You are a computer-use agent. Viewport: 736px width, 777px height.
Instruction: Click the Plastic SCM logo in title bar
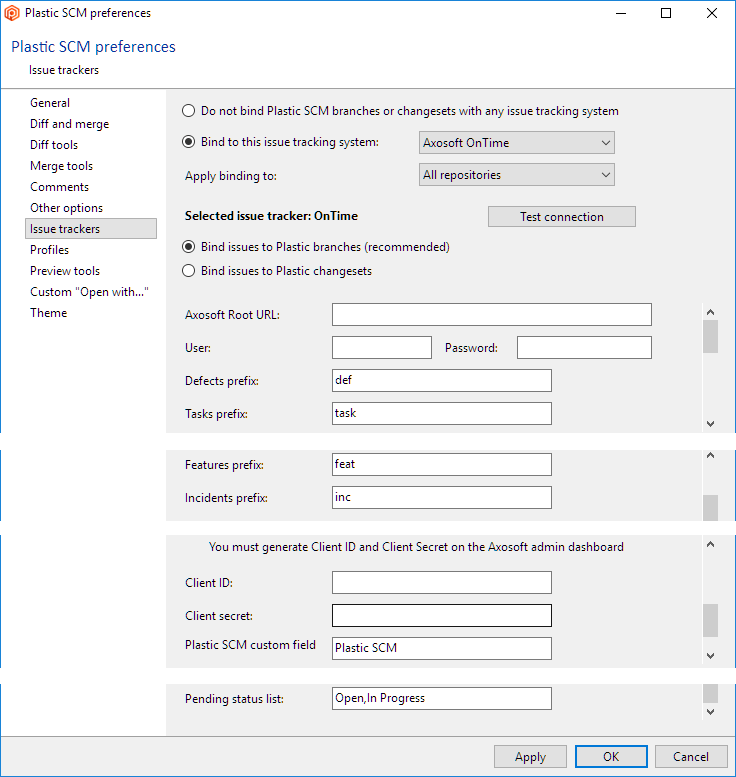(12, 13)
